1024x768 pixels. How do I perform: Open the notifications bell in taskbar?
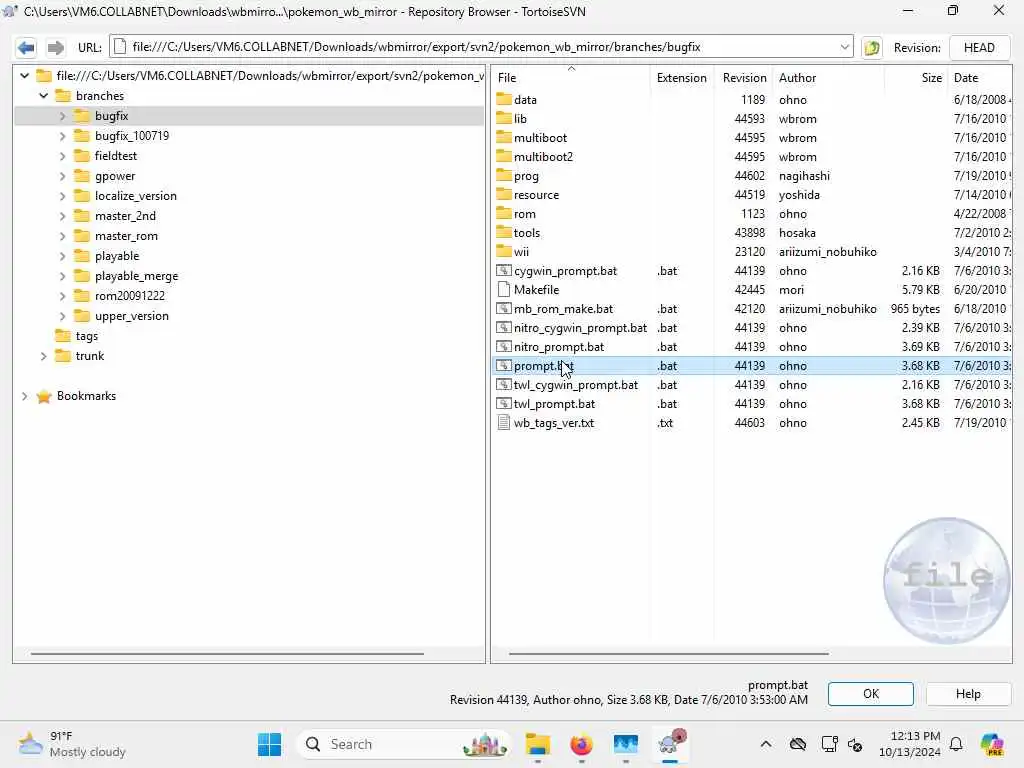955,744
